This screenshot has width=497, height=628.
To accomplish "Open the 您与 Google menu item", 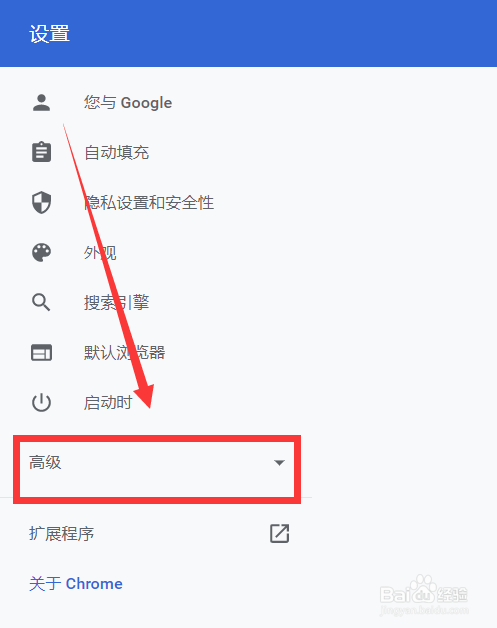I will (128, 103).
